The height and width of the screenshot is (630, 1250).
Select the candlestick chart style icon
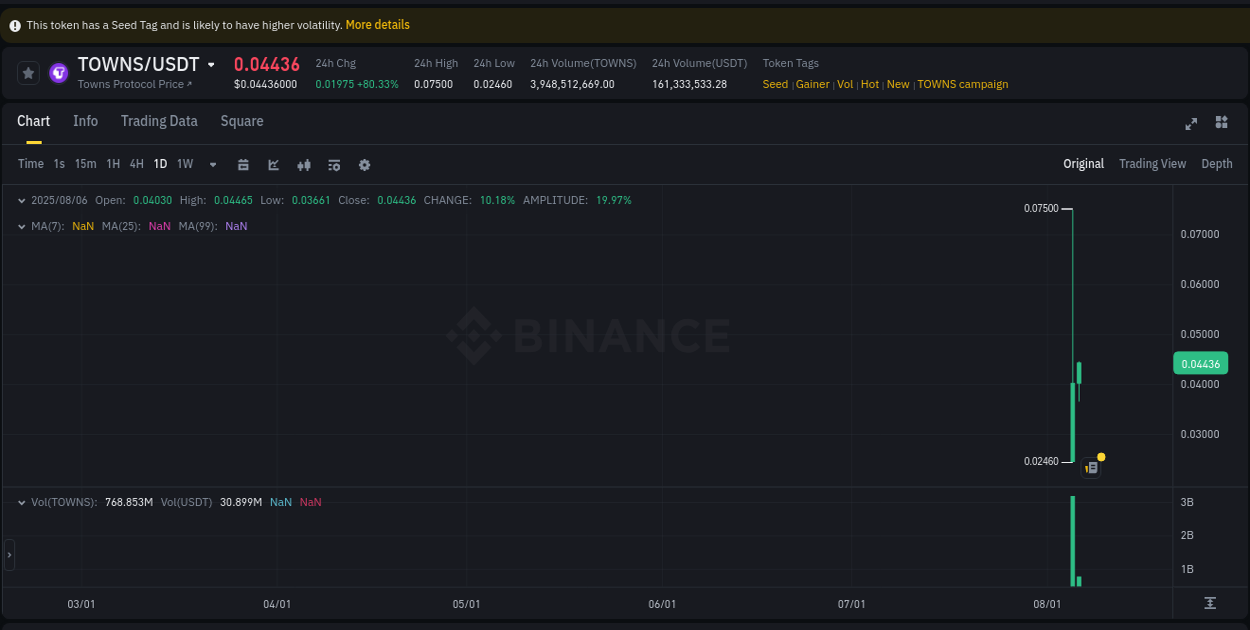pos(304,164)
